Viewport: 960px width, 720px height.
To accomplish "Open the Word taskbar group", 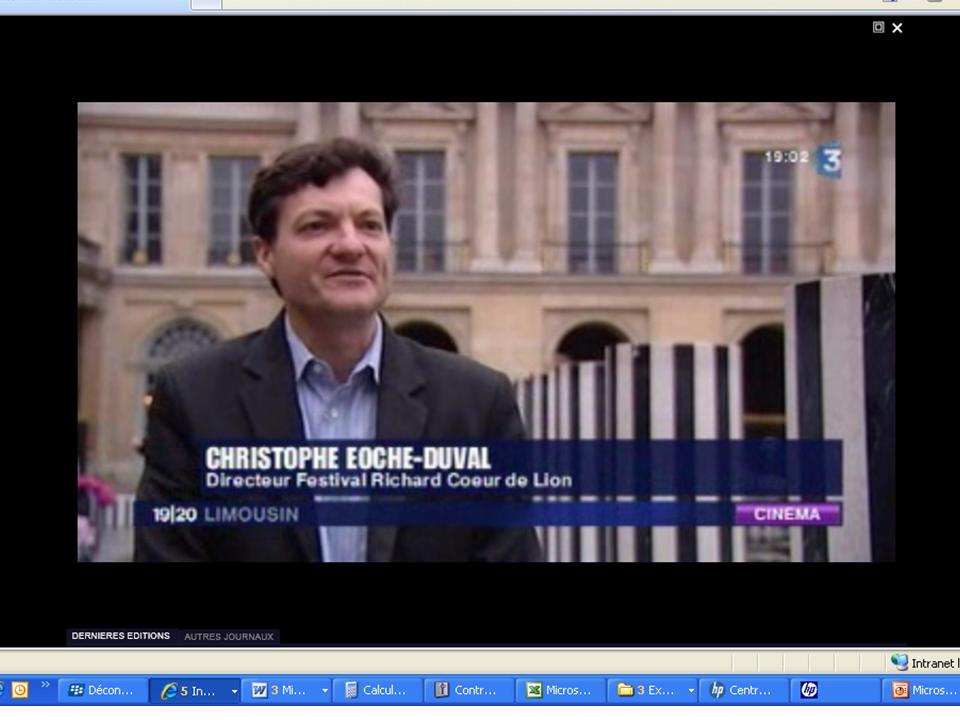I will (x=280, y=690).
